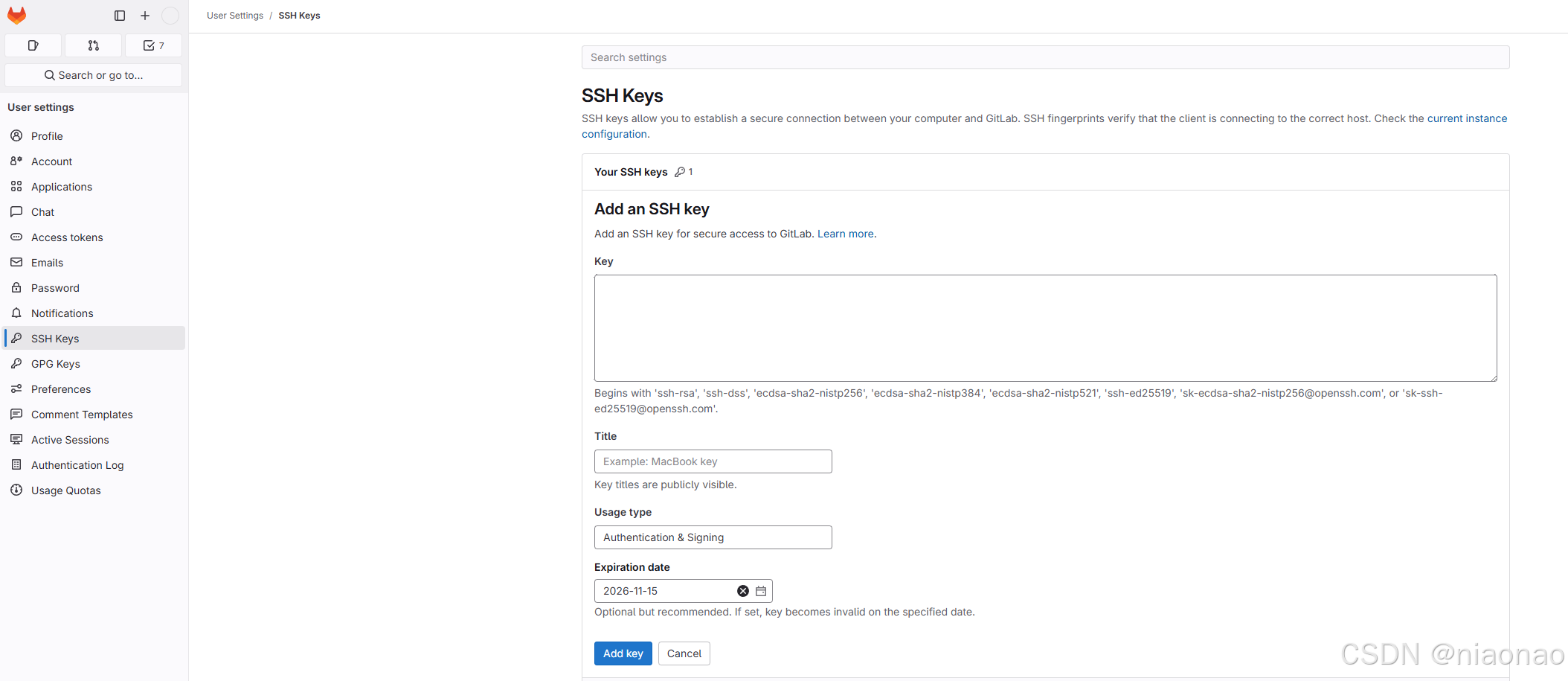Click Active Sessions monitor icon
Screen dimensions: 1568x681
tap(16, 439)
